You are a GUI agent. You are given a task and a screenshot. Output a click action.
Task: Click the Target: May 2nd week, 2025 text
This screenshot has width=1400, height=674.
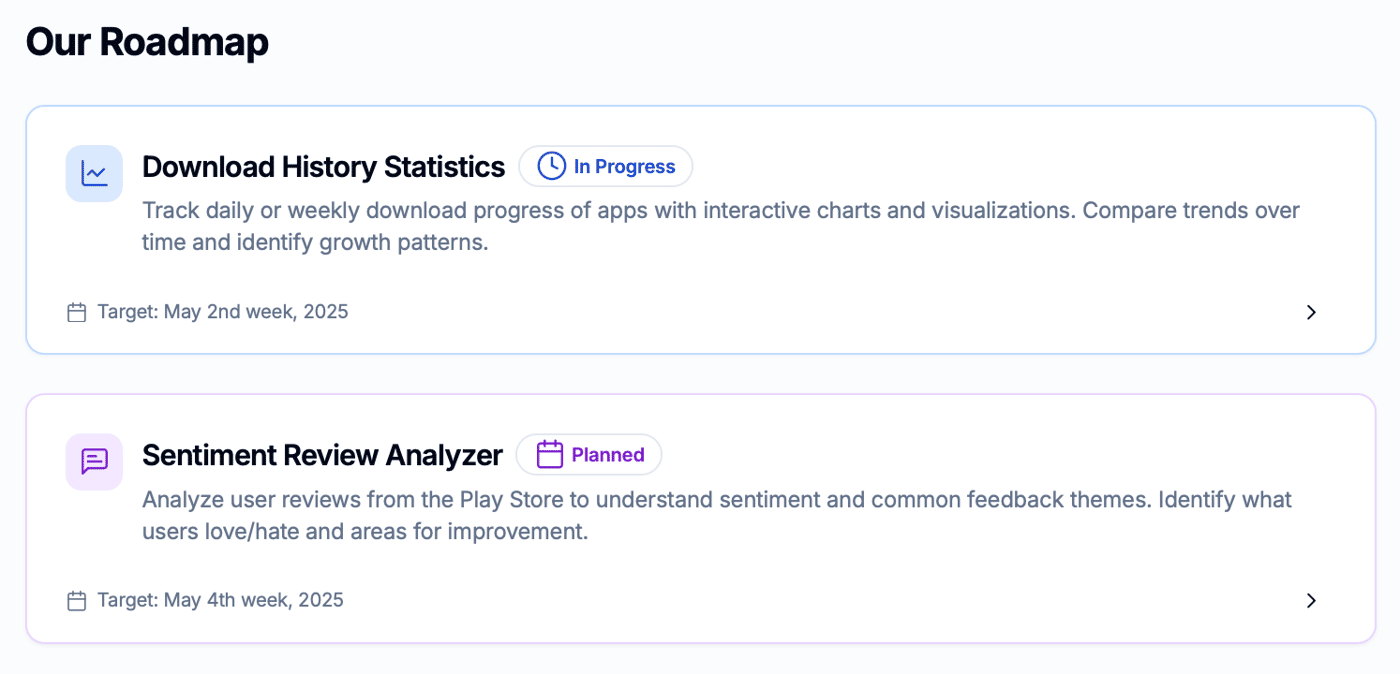[x=223, y=312]
